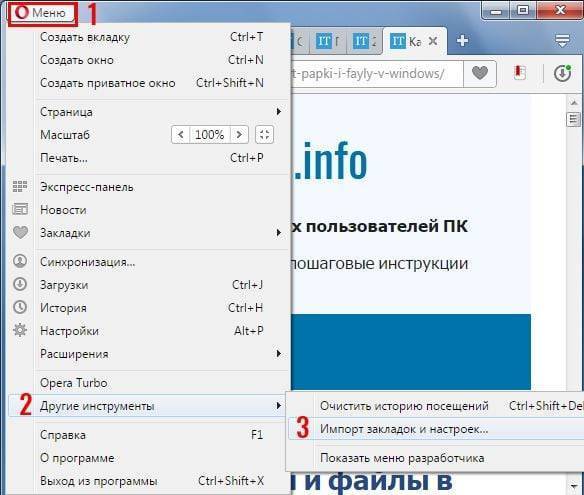Click the Настройки gear icon
The width and height of the screenshot is (584, 495).
point(20,330)
